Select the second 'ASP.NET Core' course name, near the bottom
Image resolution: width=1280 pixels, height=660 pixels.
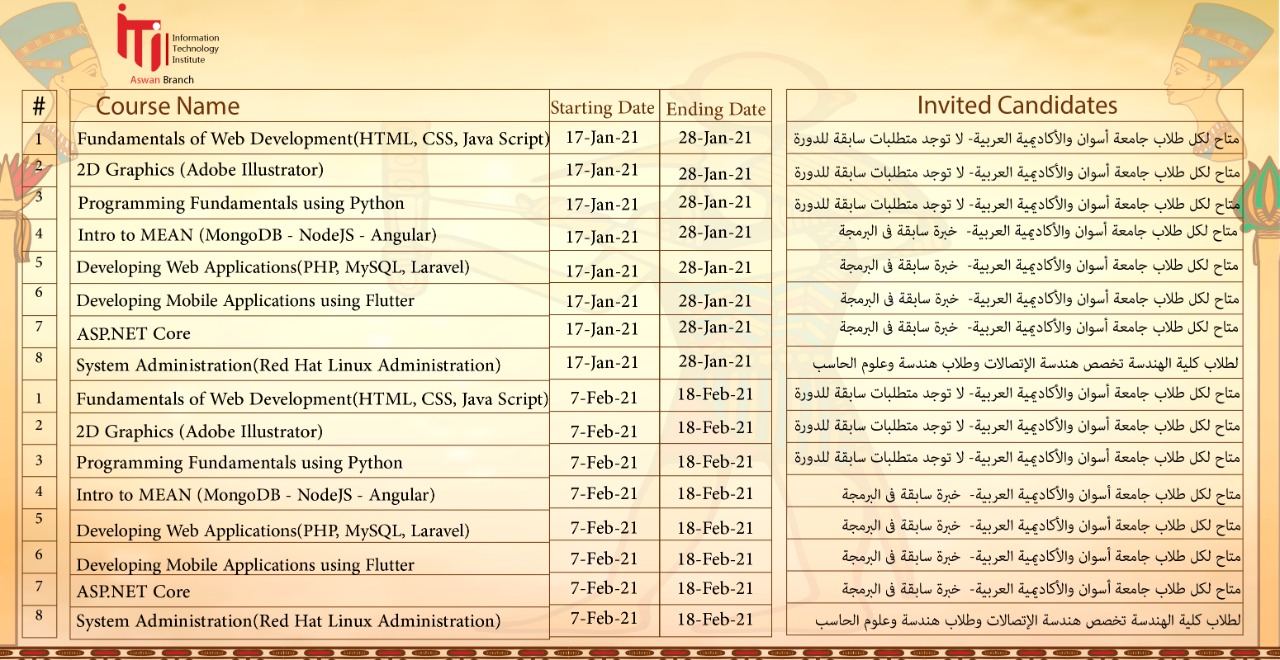[133, 592]
